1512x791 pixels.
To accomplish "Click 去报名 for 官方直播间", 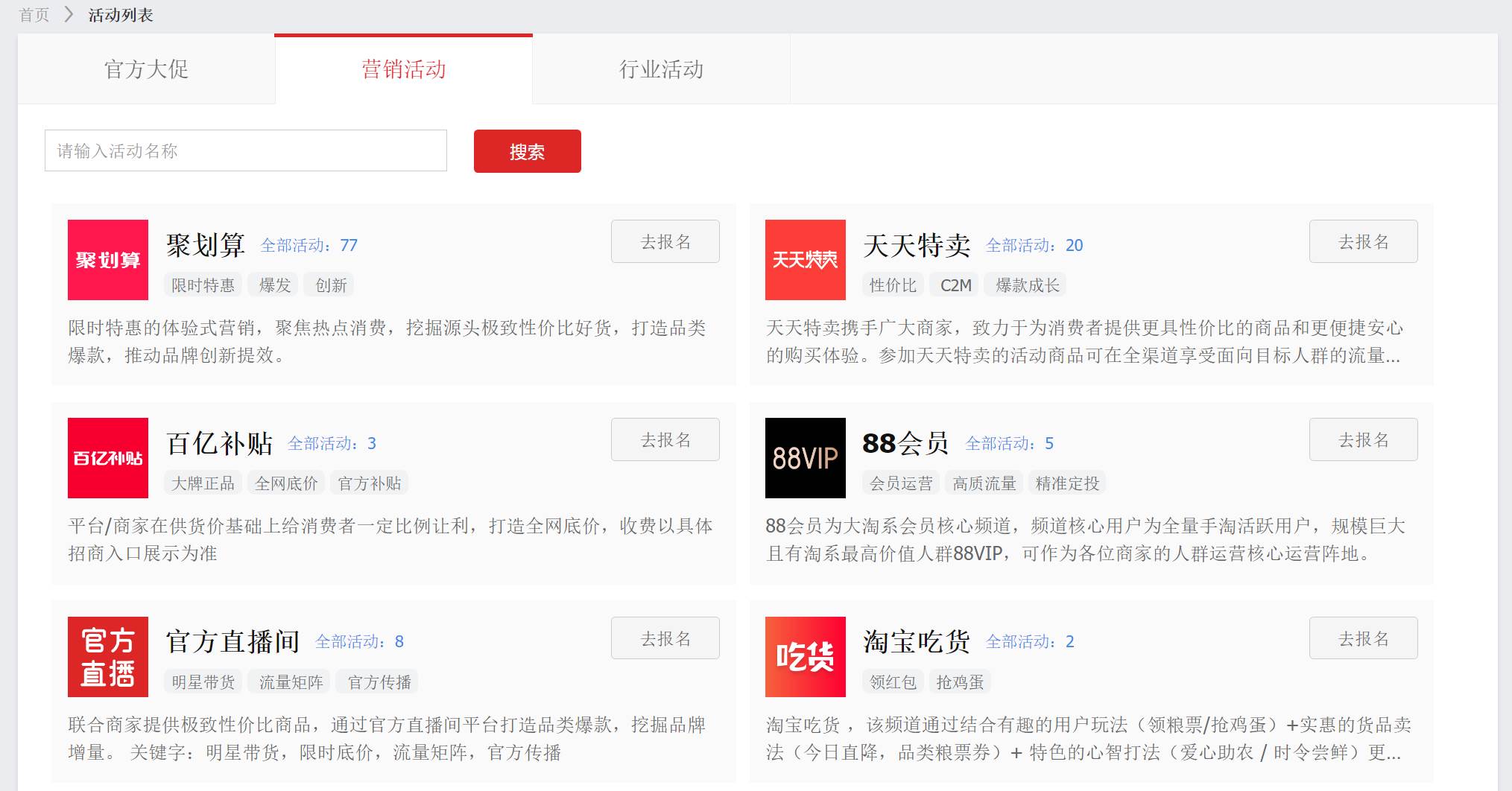I will click(665, 638).
